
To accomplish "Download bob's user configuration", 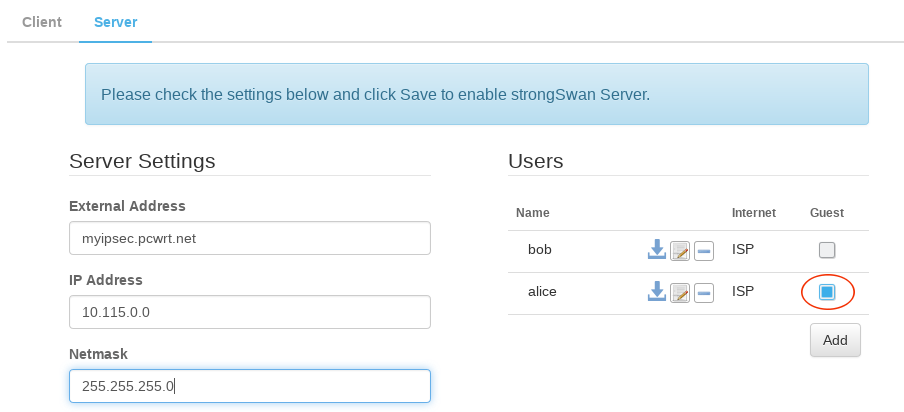I will tap(656, 250).
